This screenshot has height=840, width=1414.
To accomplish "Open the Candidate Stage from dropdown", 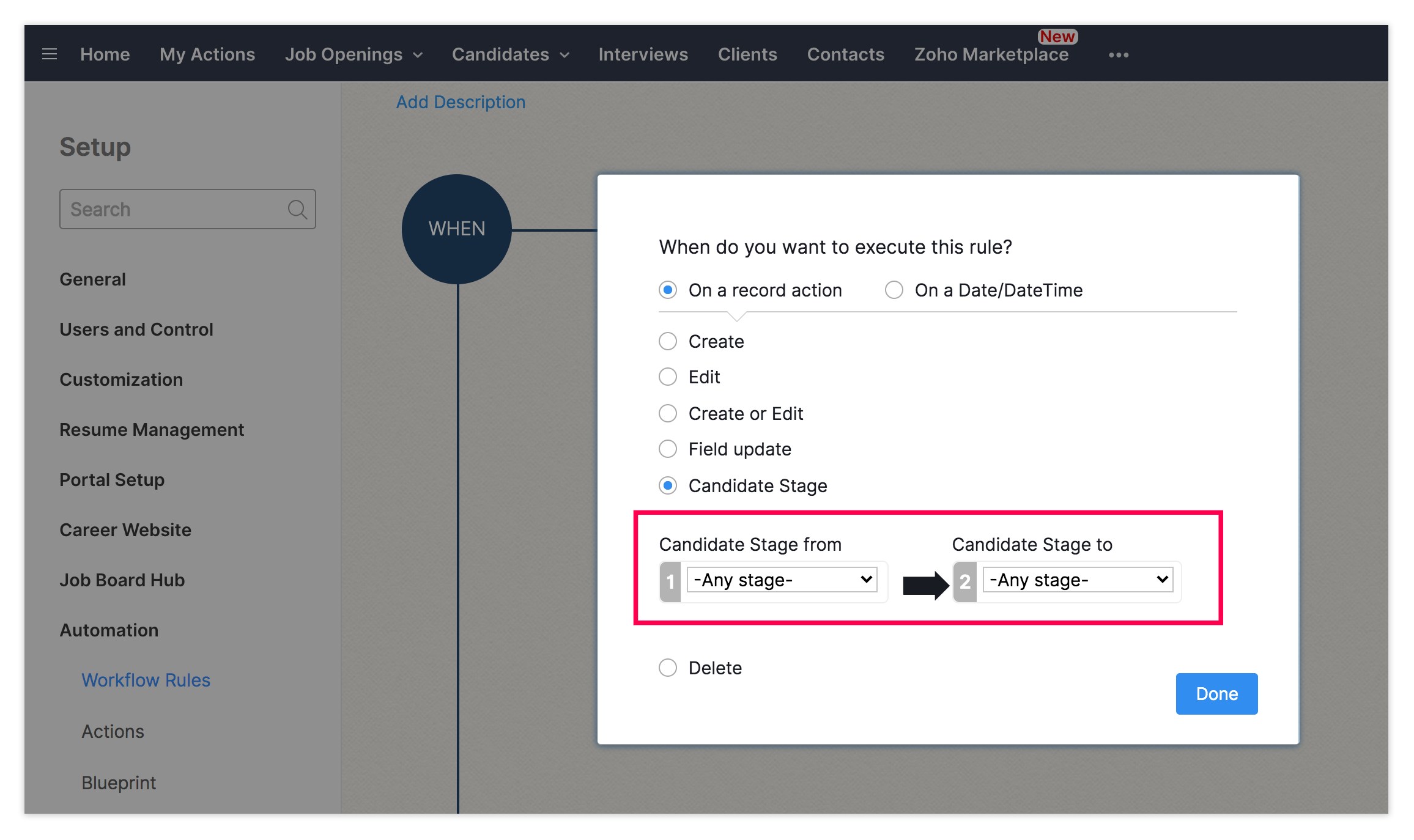I will (782, 580).
